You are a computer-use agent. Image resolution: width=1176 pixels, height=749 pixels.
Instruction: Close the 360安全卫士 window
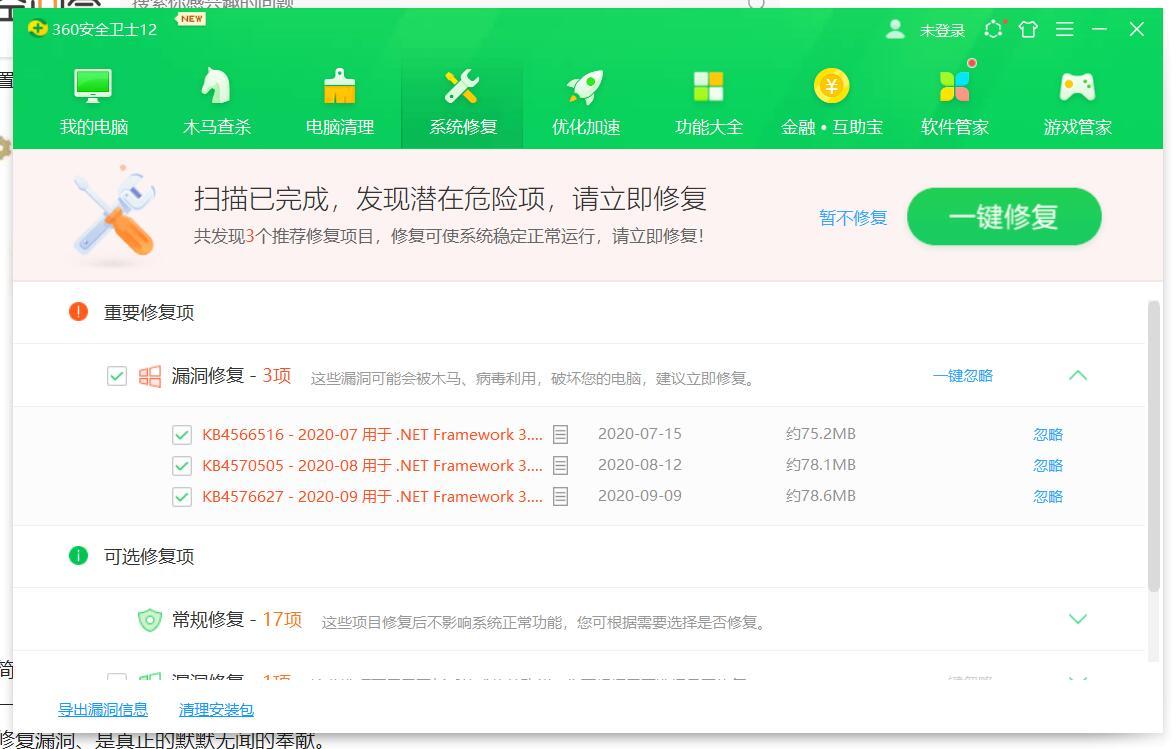(1136, 29)
